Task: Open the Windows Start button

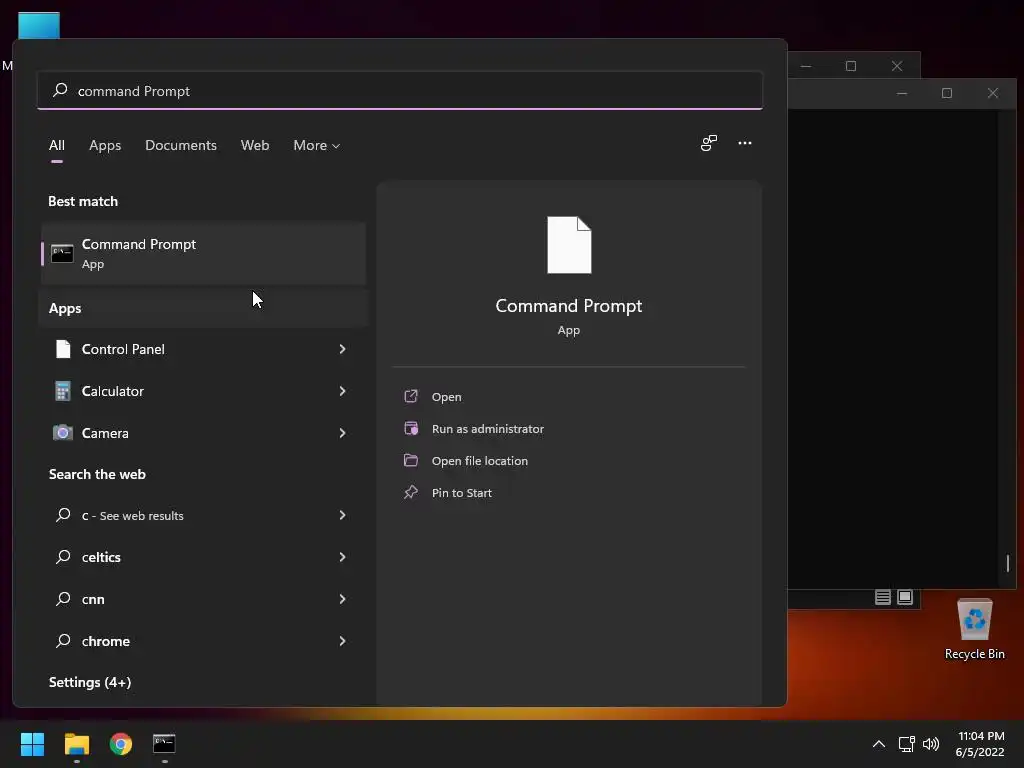Action: click(32, 744)
